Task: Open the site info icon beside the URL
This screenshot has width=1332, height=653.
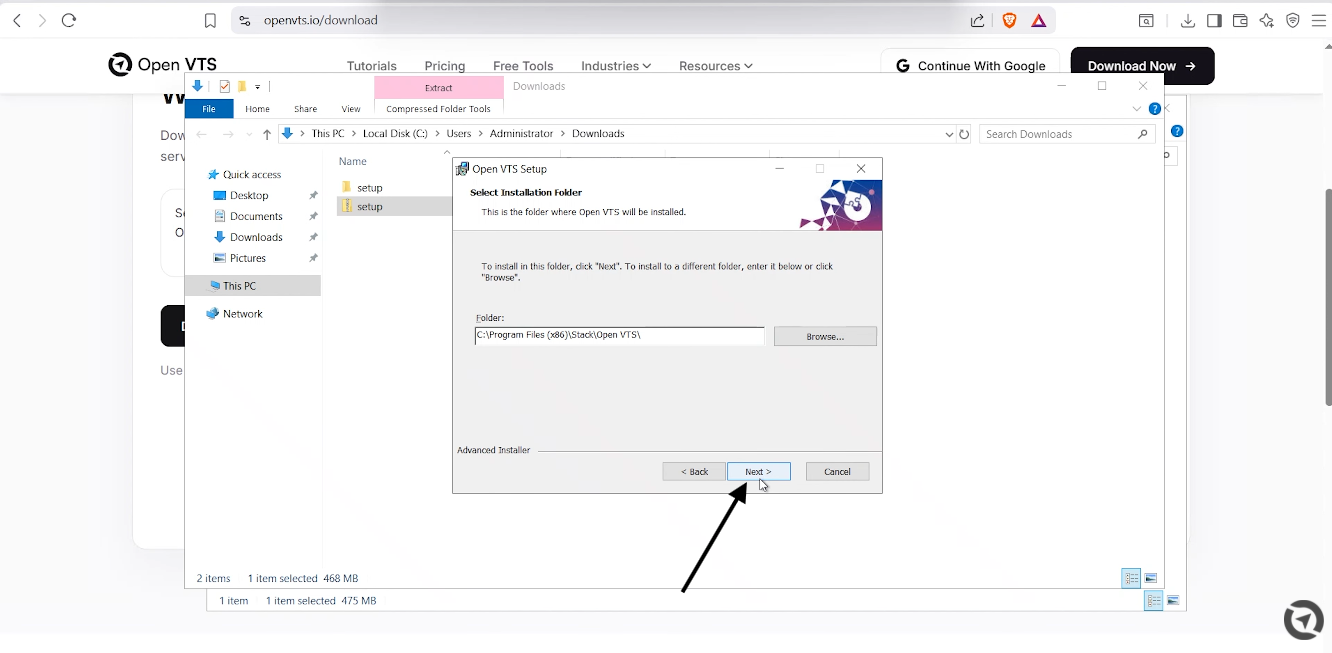Action: click(x=244, y=20)
